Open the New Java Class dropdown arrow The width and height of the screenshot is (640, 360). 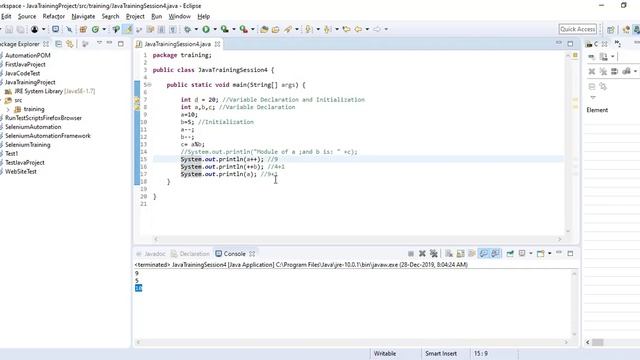tap(104, 29)
